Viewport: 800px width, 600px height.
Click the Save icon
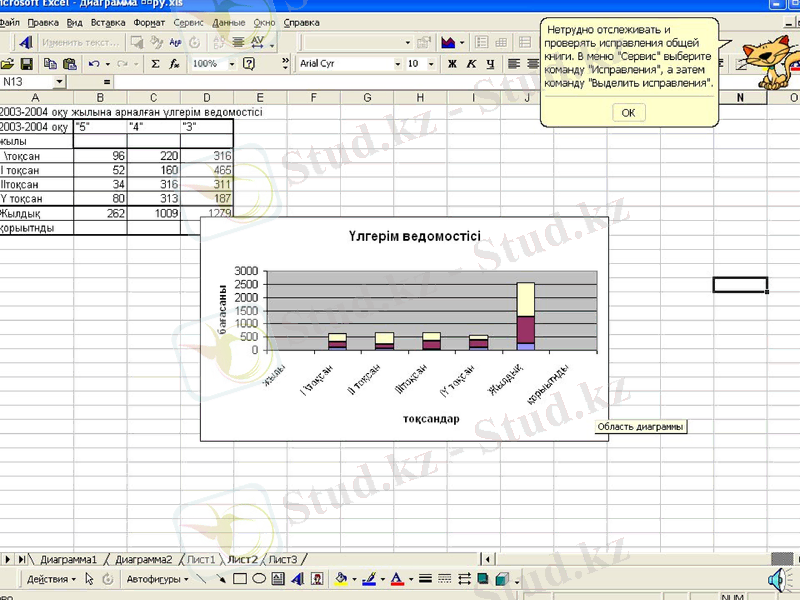click(x=25, y=64)
